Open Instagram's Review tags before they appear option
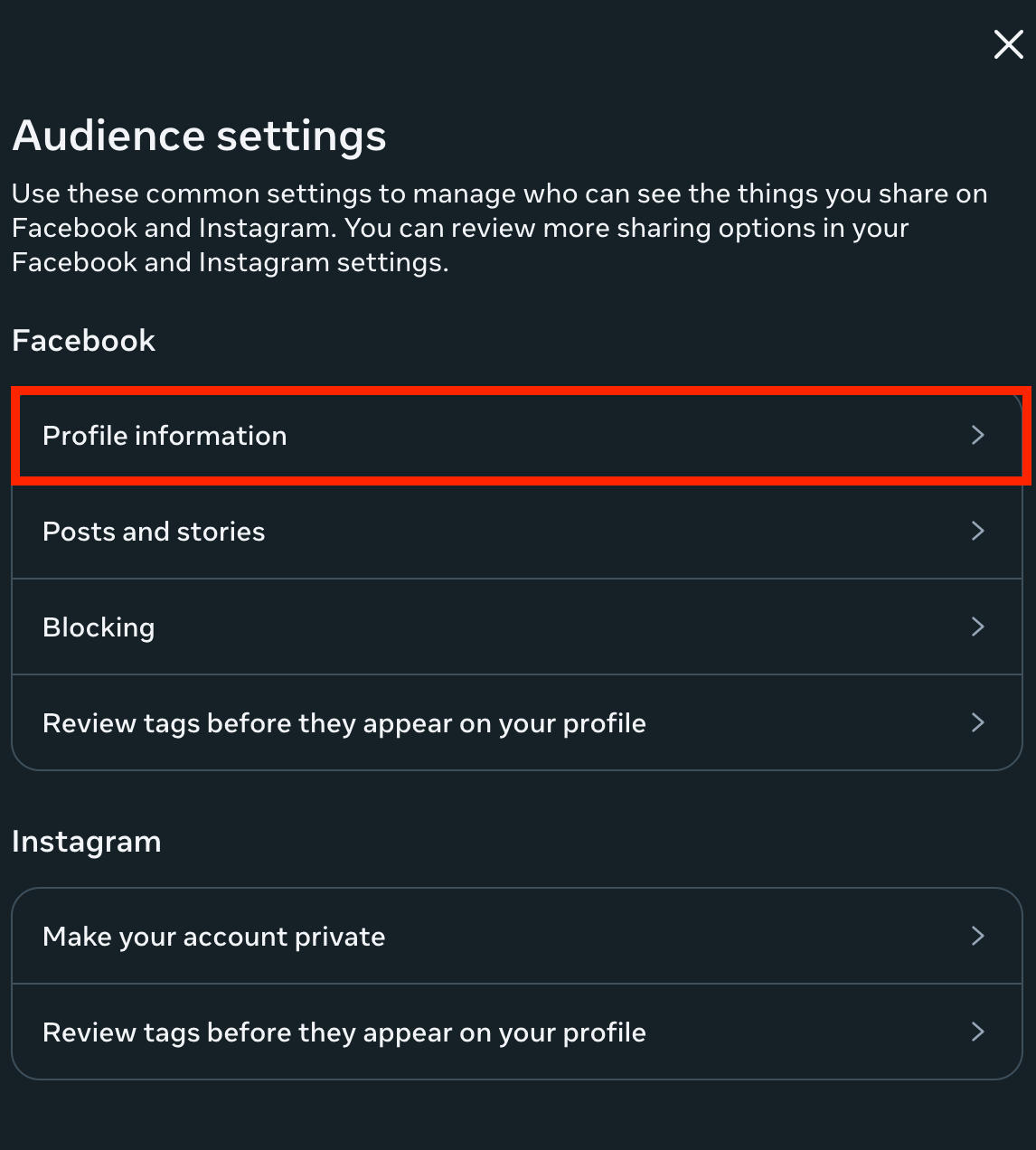The width and height of the screenshot is (1036, 1150). (x=517, y=1032)
